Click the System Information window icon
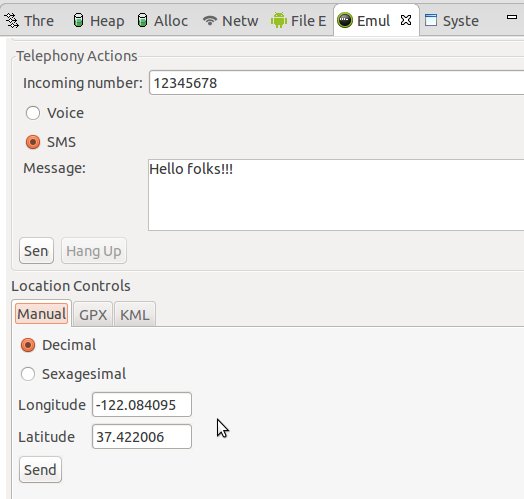Screen dimensions: 524x499 (x=431, y=20)
